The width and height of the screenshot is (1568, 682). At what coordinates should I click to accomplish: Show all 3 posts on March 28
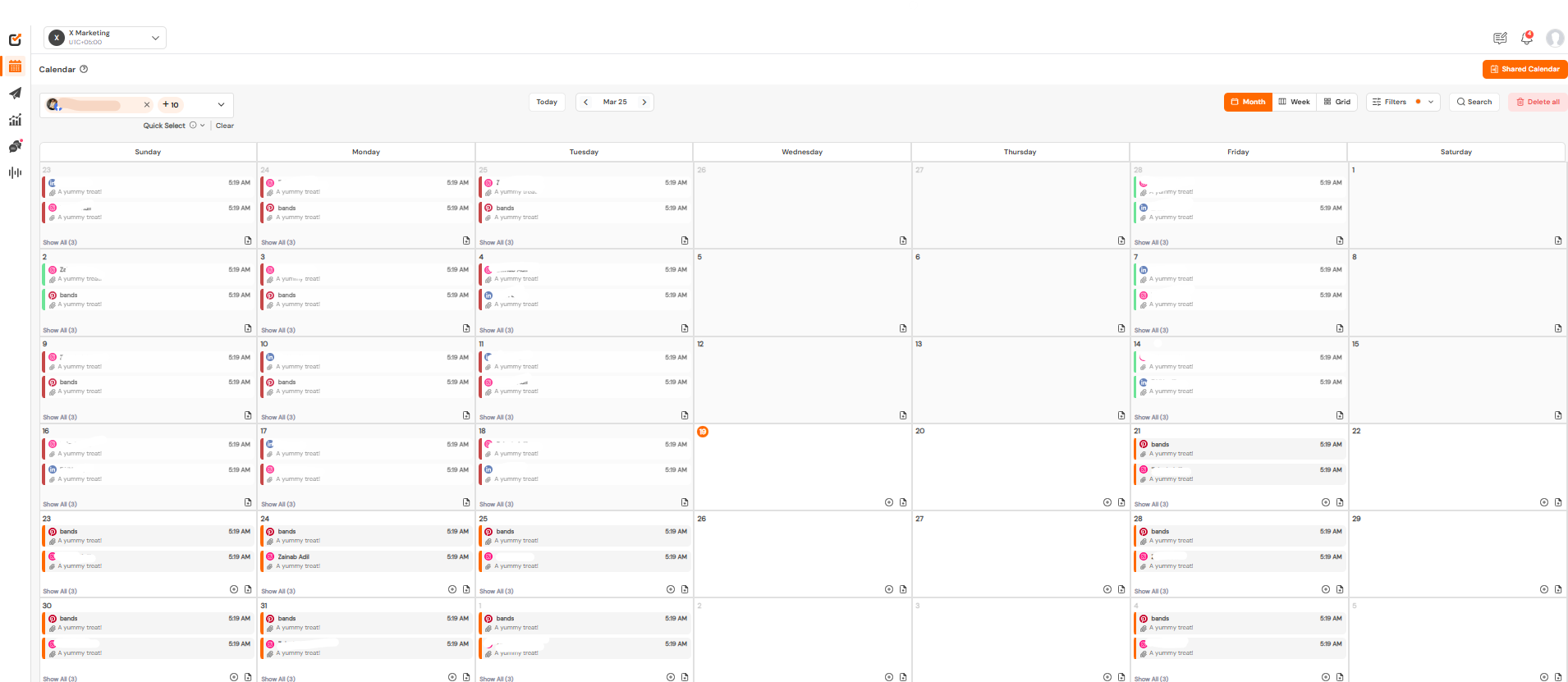(x=1151, y=591)
